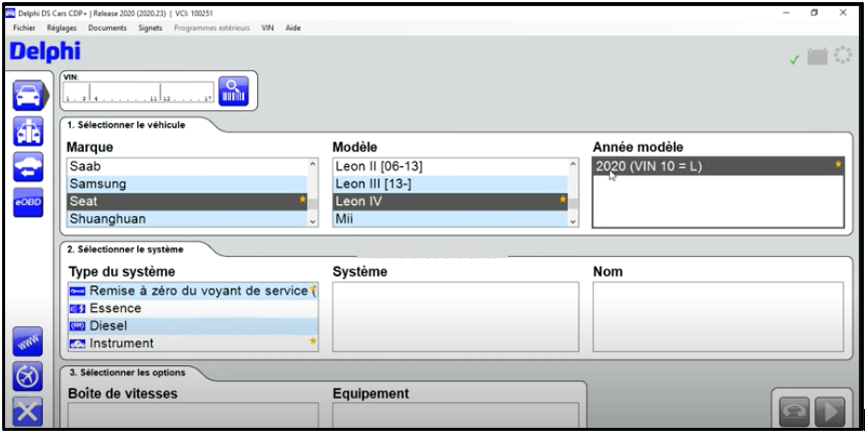Open the Aide menu
Viewport: 866px width, 432px height.
coord(293,28)
